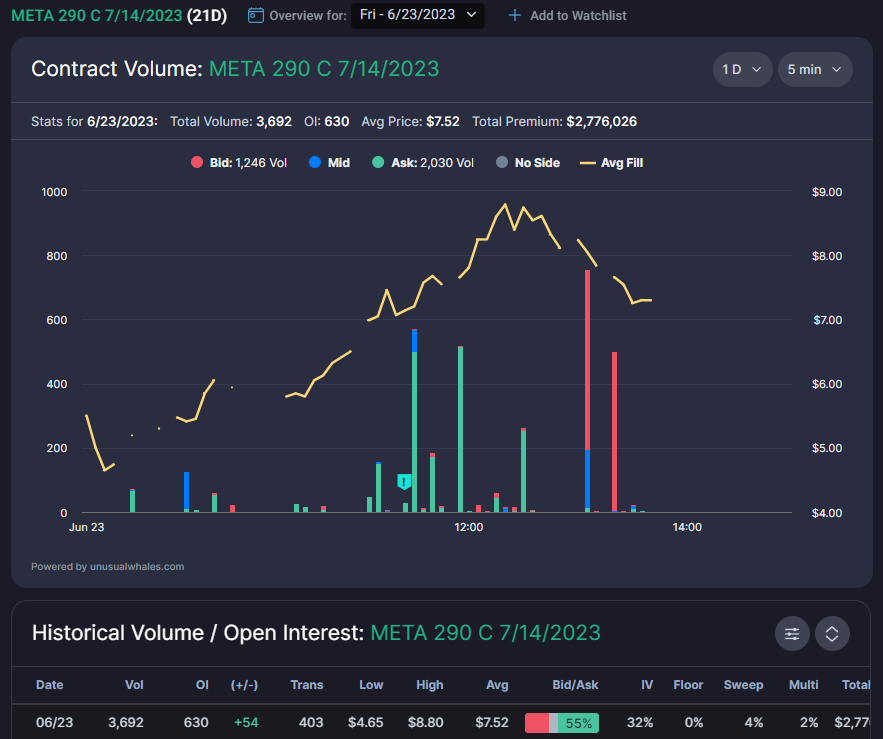Viewport: 883px width, 739px height.
Task: Sort by the Multi column header
Action: click(x=804, y=685)
